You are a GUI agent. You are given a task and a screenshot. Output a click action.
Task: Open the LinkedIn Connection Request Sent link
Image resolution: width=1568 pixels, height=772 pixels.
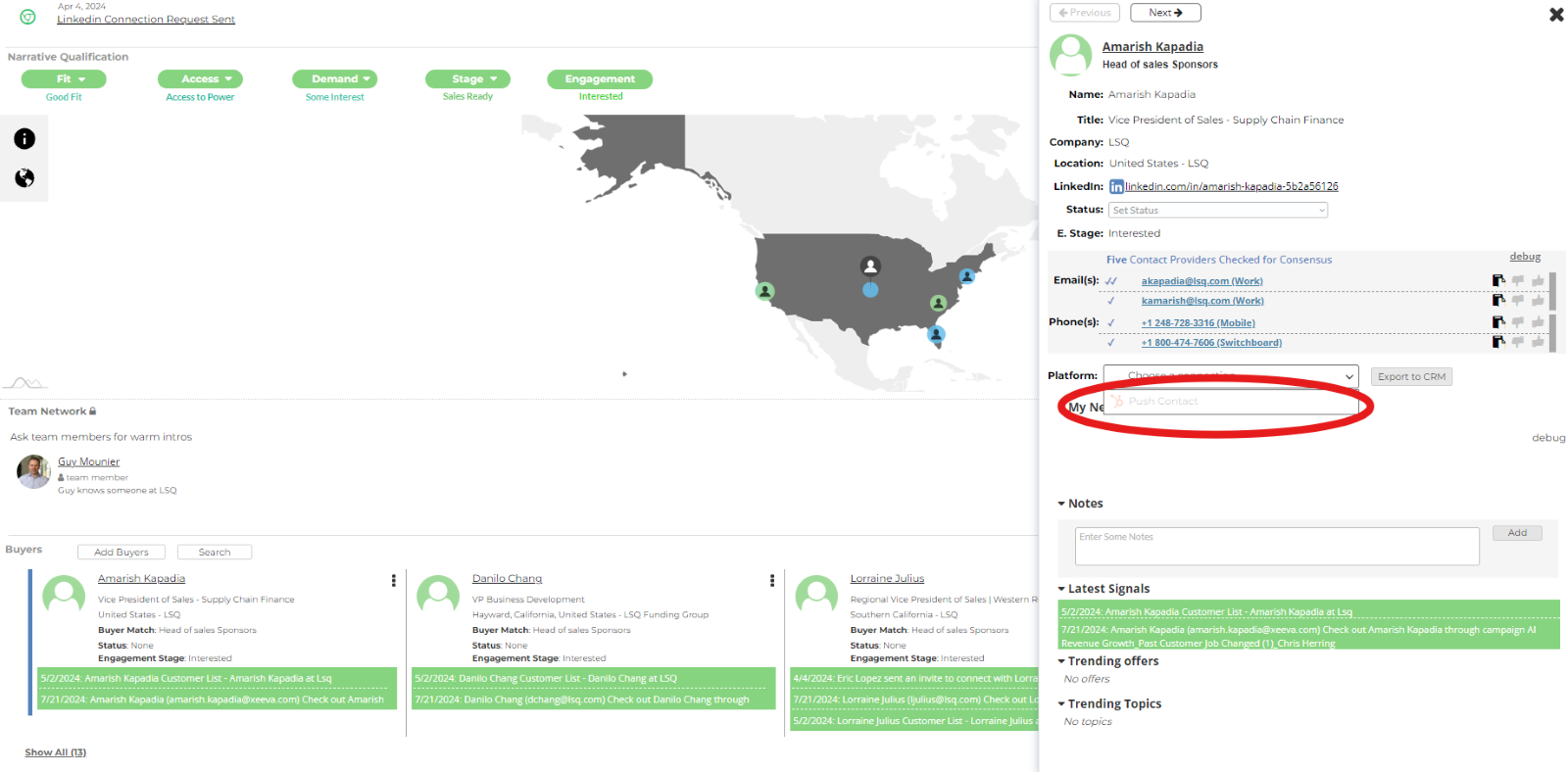click(146, 20)
